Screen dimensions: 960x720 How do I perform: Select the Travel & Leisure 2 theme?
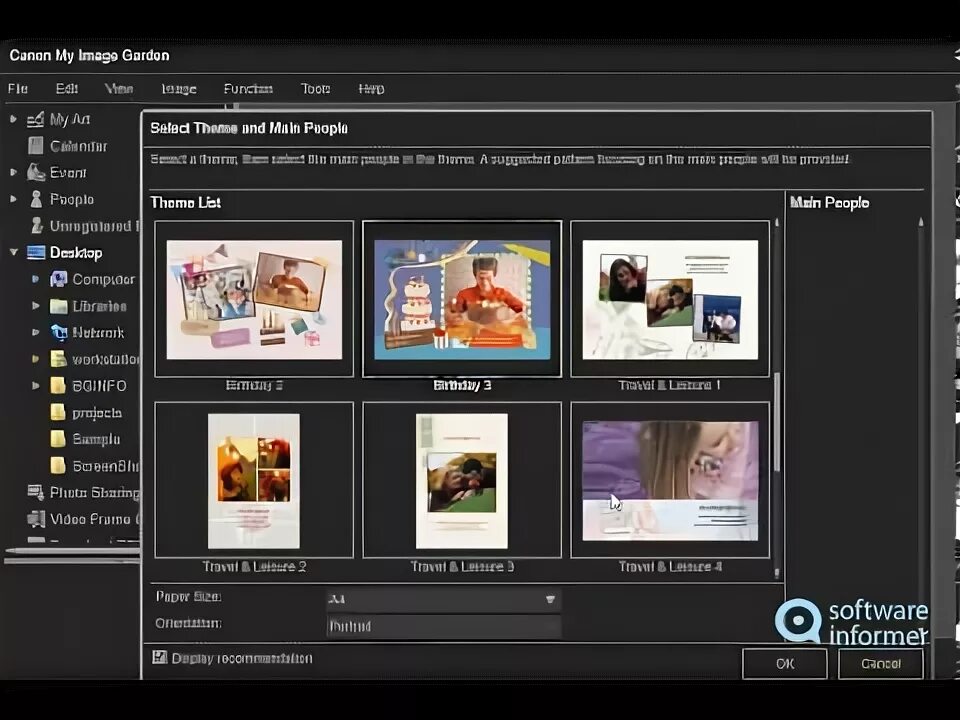pos(254,480)
